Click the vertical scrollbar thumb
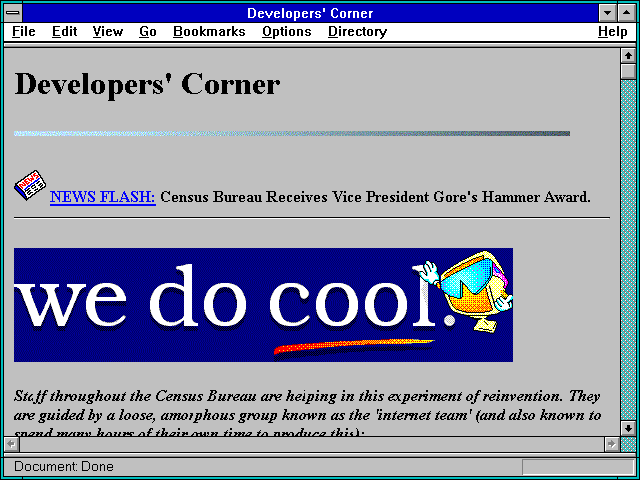The width and height of the screenshot is (640, 480). pyautogui.click(x=628, y=71)
